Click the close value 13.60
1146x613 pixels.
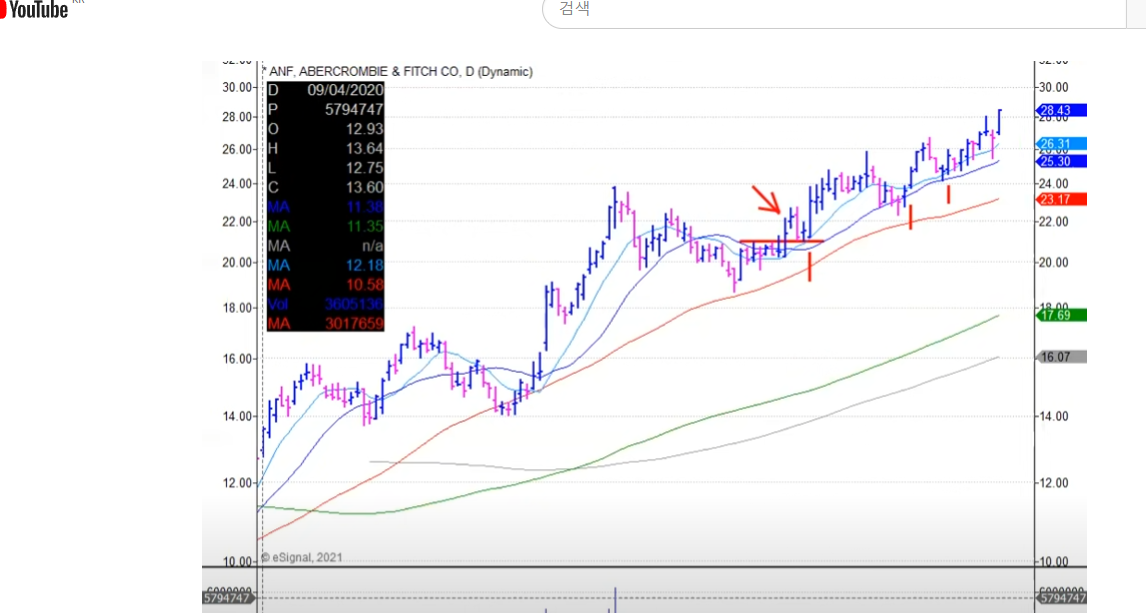pos(364,187)
